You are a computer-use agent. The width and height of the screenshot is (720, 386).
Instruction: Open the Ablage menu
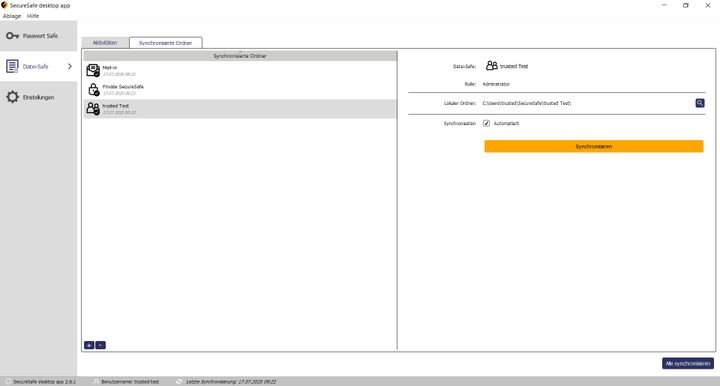(x=12, y=16)
